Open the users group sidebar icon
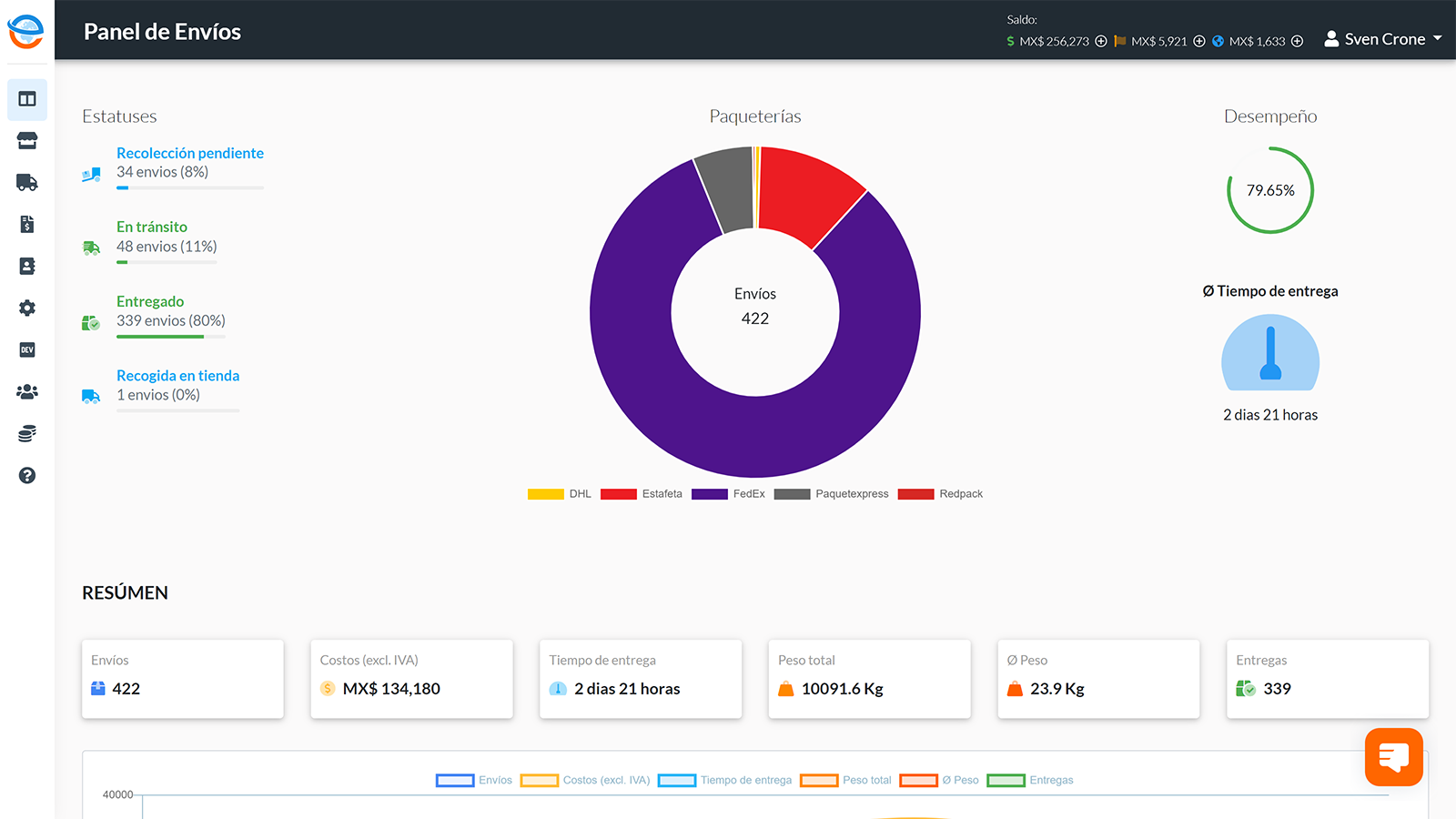The image size is (1456, 819). click(x=27, y=392)
